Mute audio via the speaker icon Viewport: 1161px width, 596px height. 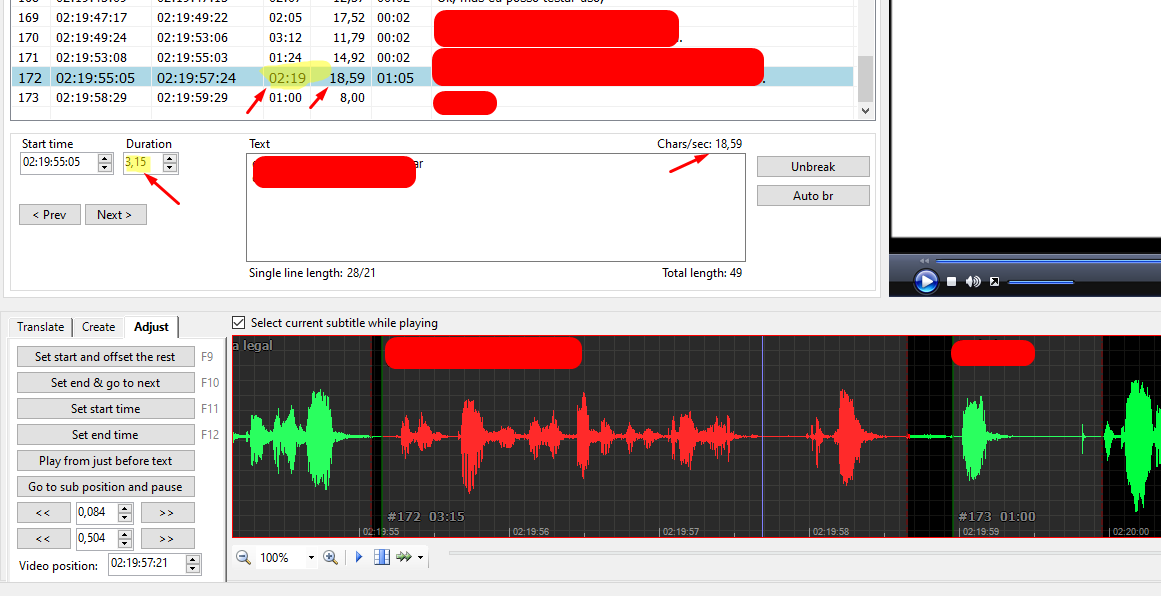tap(972, 281)
